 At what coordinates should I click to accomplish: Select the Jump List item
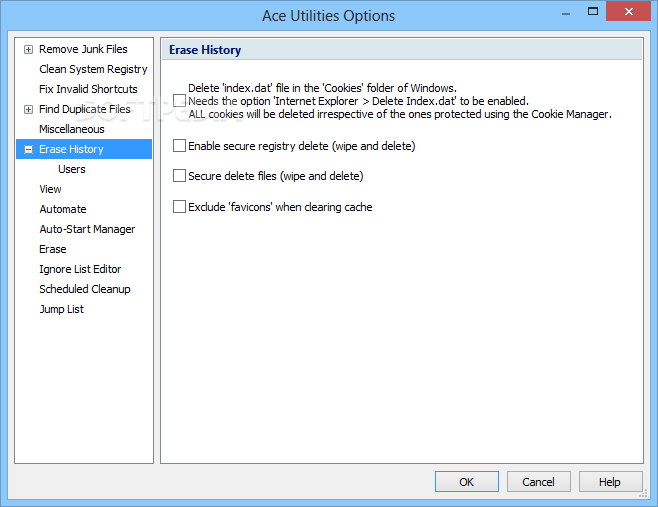(x=62, y=309)
